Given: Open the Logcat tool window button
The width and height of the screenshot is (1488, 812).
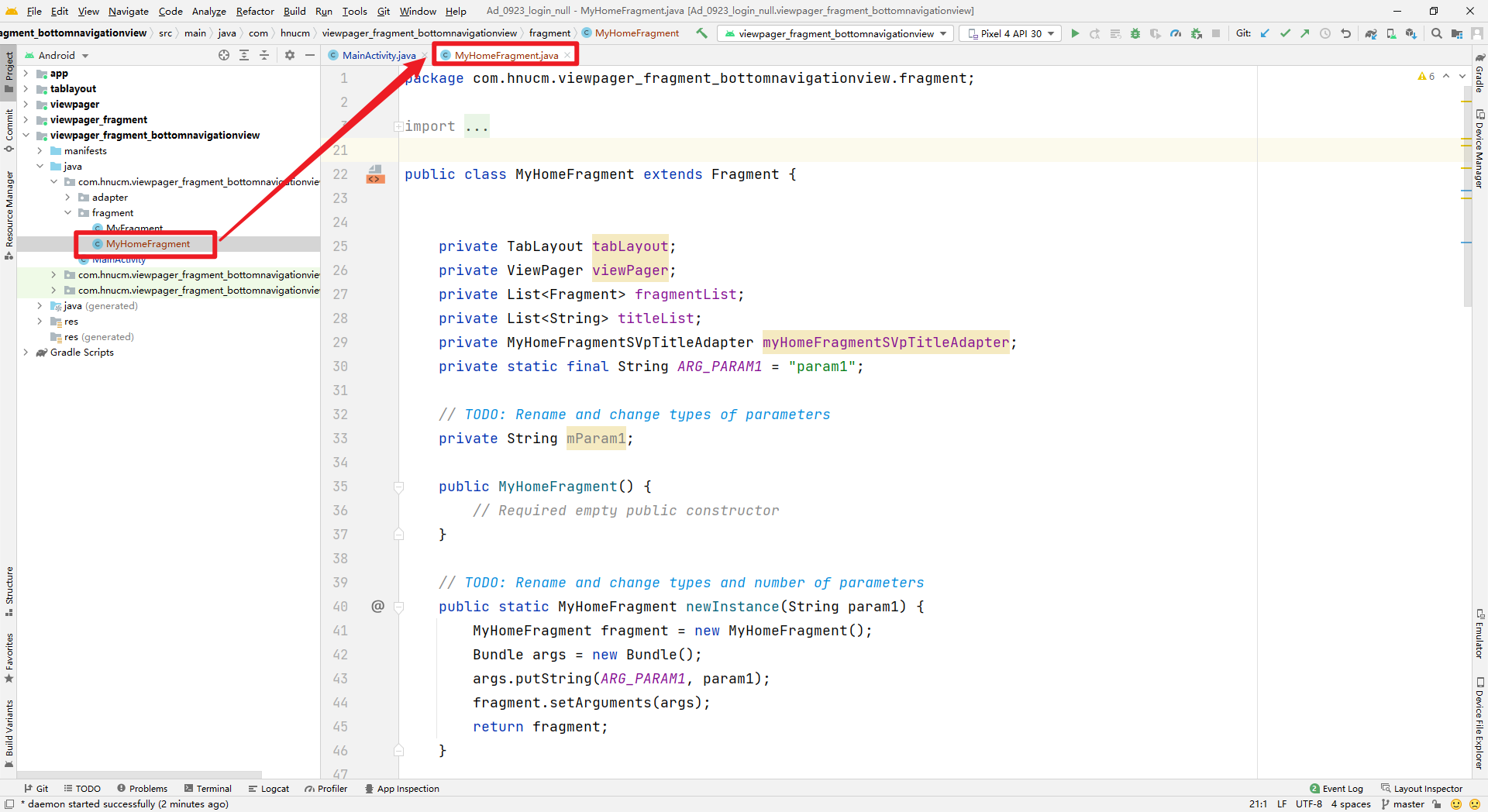Looking at the screenshot, I should [268, 789].
